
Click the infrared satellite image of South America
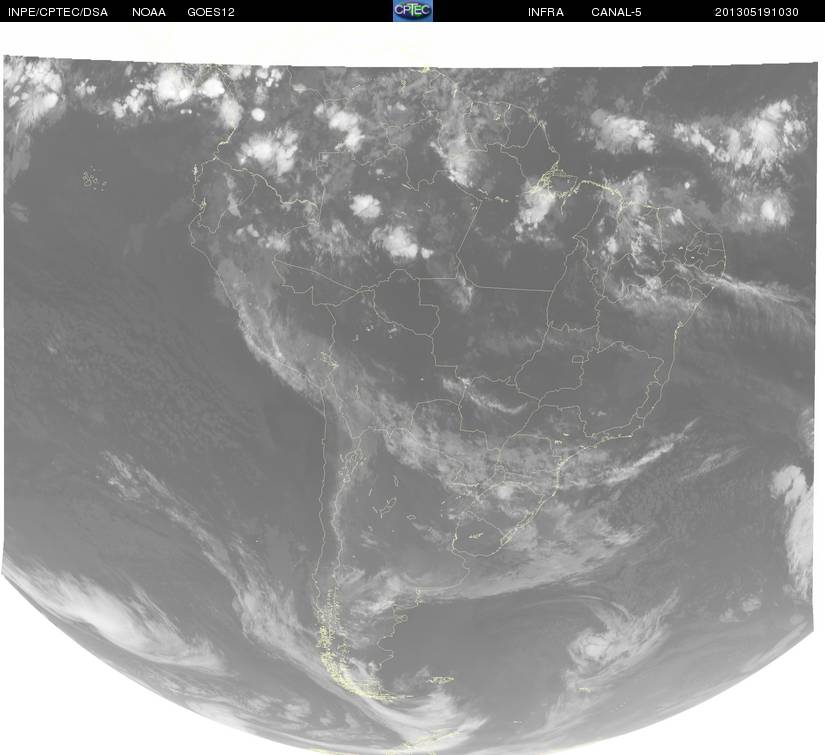click(410, 404)
